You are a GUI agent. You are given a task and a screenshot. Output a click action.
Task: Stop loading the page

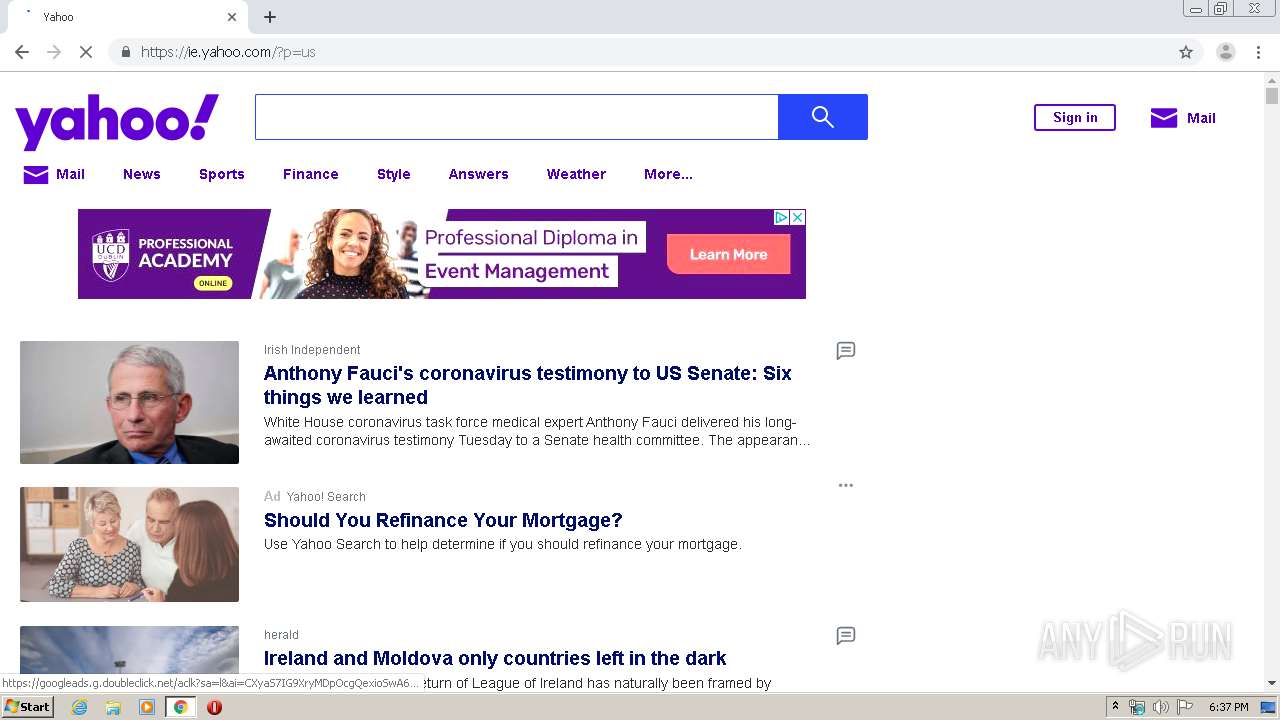point(86,52)
